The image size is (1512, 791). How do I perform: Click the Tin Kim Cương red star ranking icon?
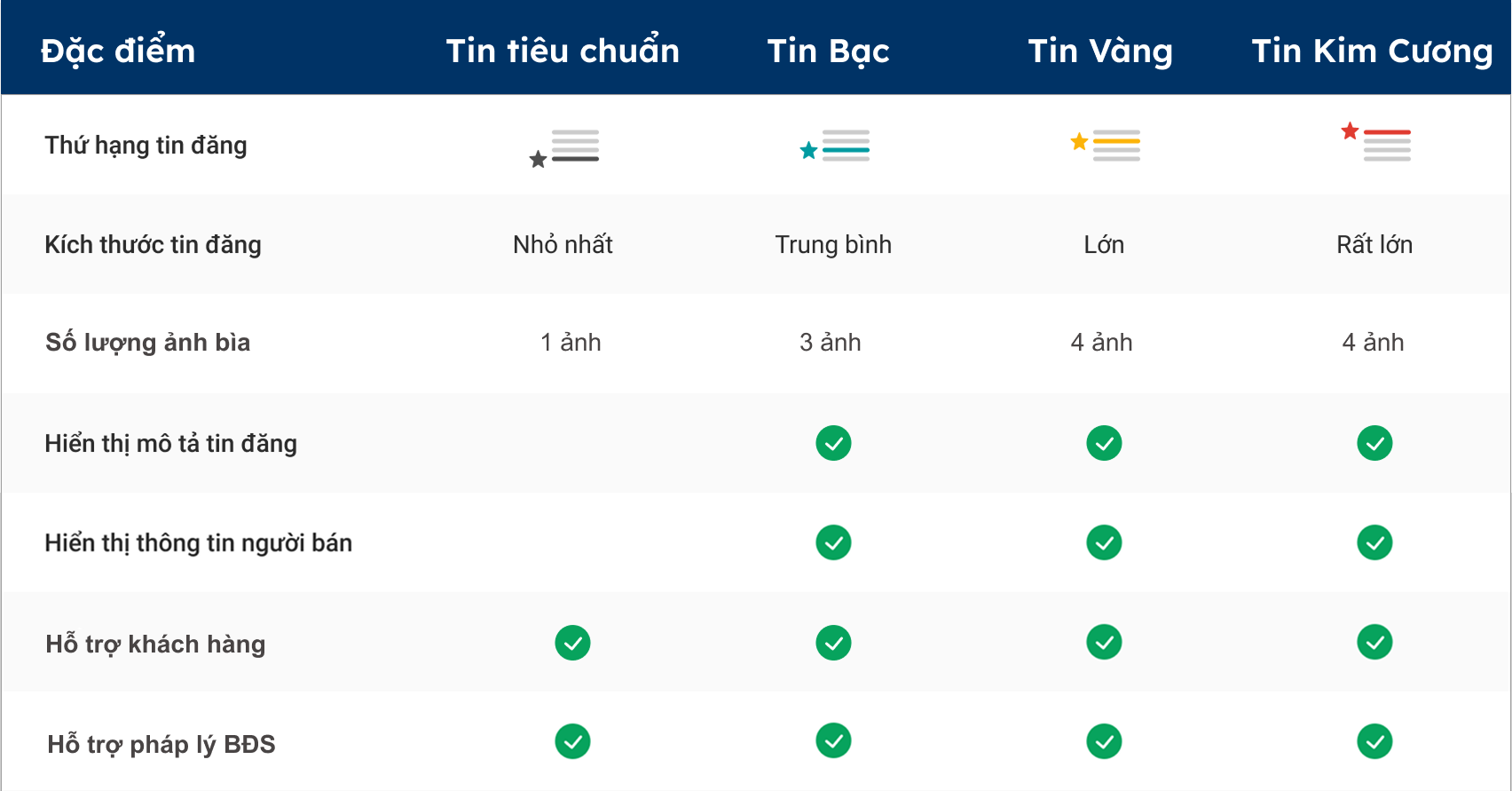1376,142
